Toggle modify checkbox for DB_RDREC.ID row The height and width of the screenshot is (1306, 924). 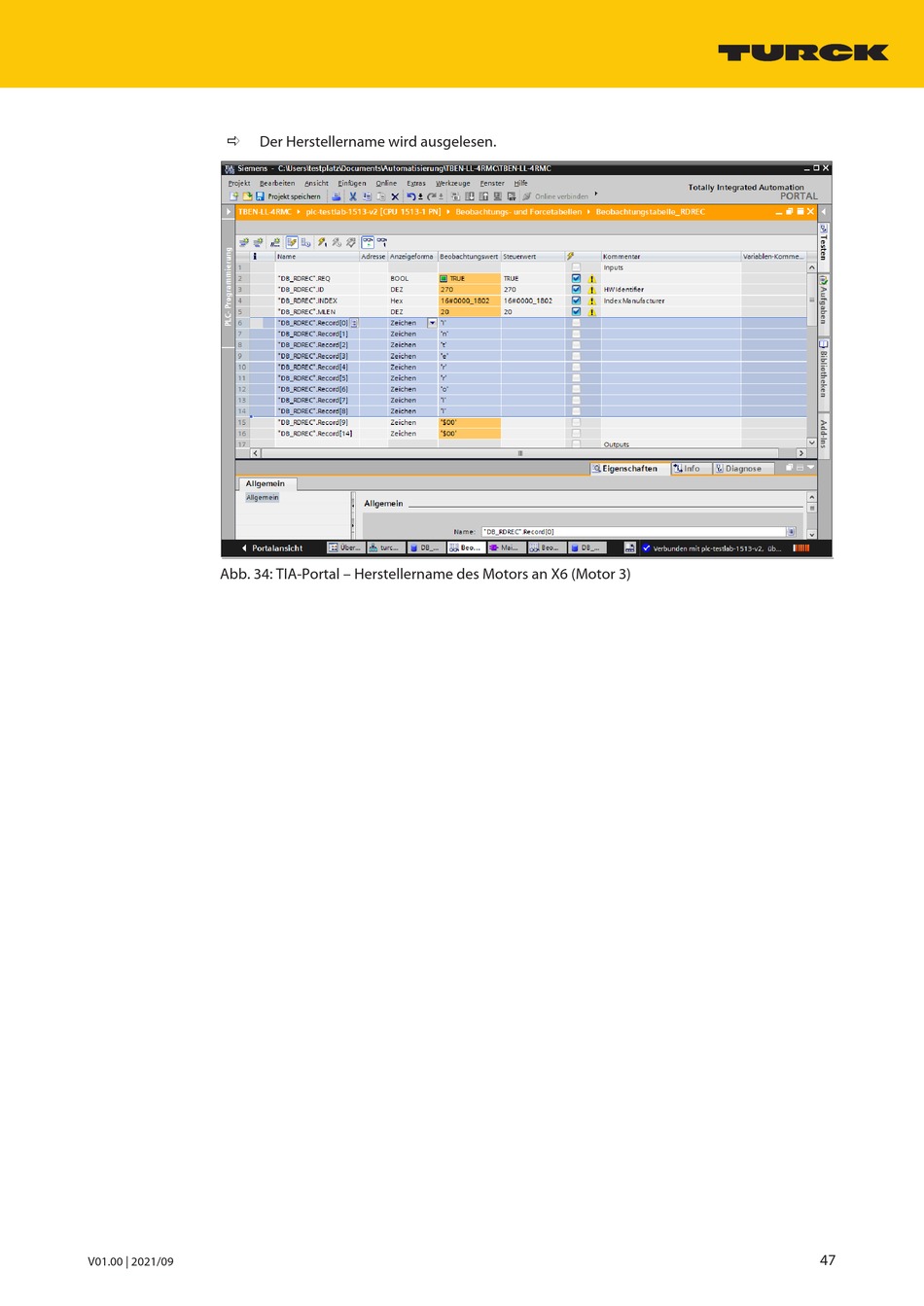pos(576,289)
